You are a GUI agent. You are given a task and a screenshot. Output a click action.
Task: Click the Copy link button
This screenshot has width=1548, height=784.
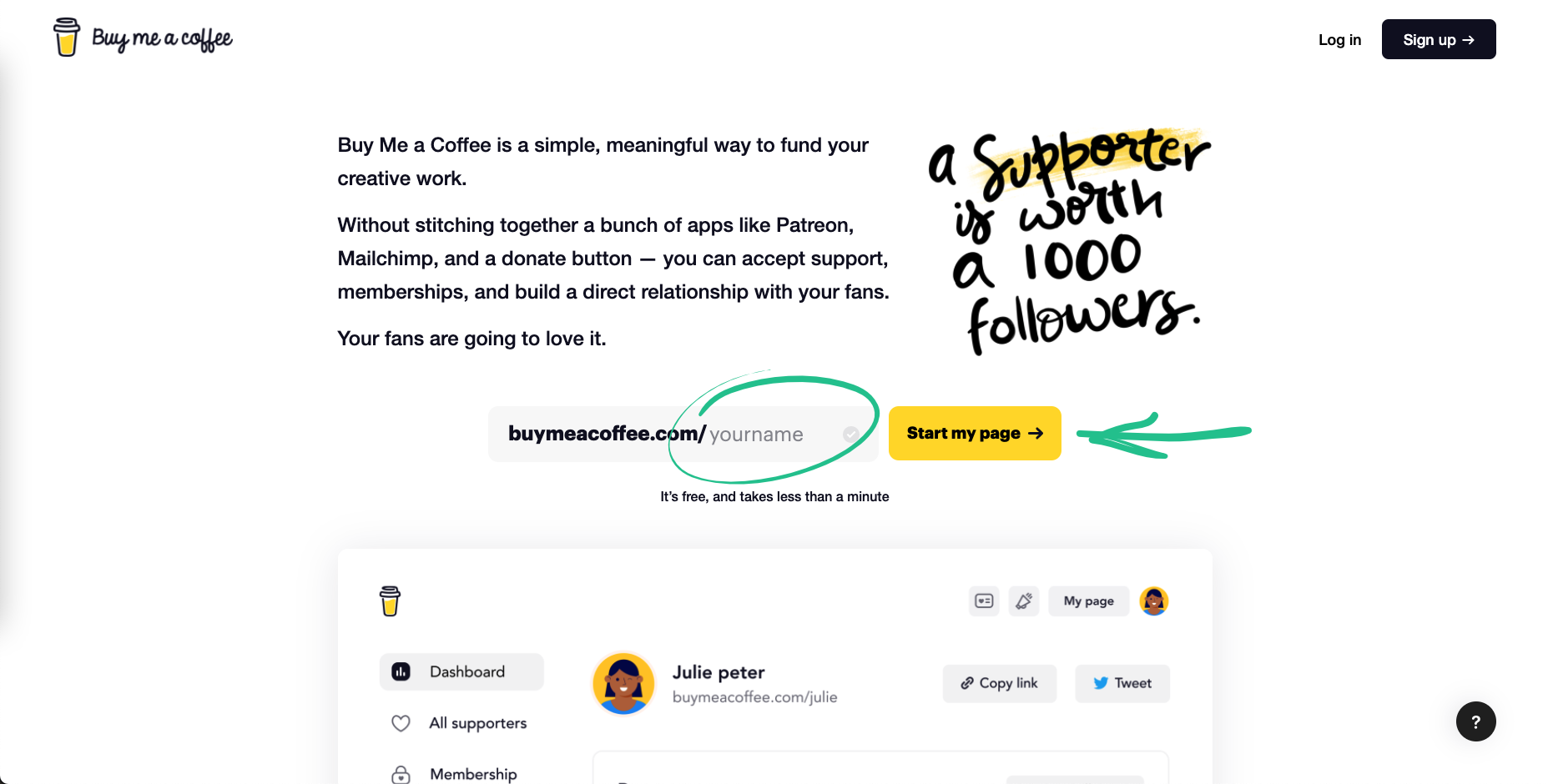[1000, 683]
